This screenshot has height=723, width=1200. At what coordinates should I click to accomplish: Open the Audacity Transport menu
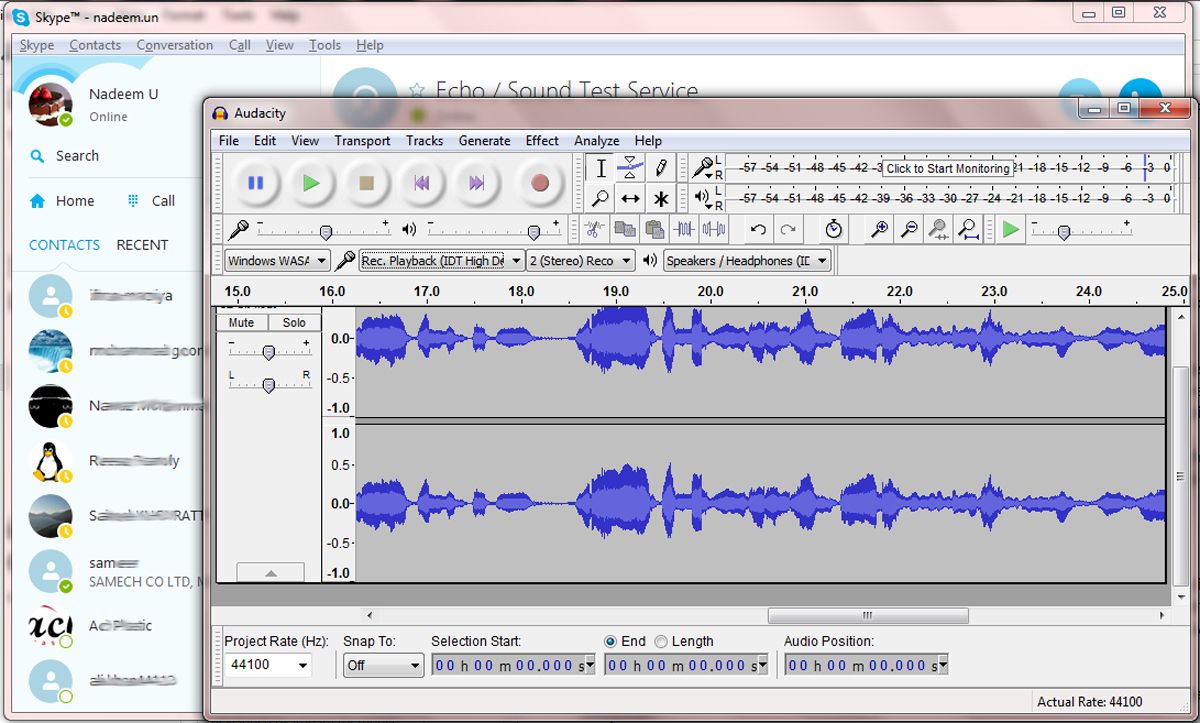click(x=362, y=141)
